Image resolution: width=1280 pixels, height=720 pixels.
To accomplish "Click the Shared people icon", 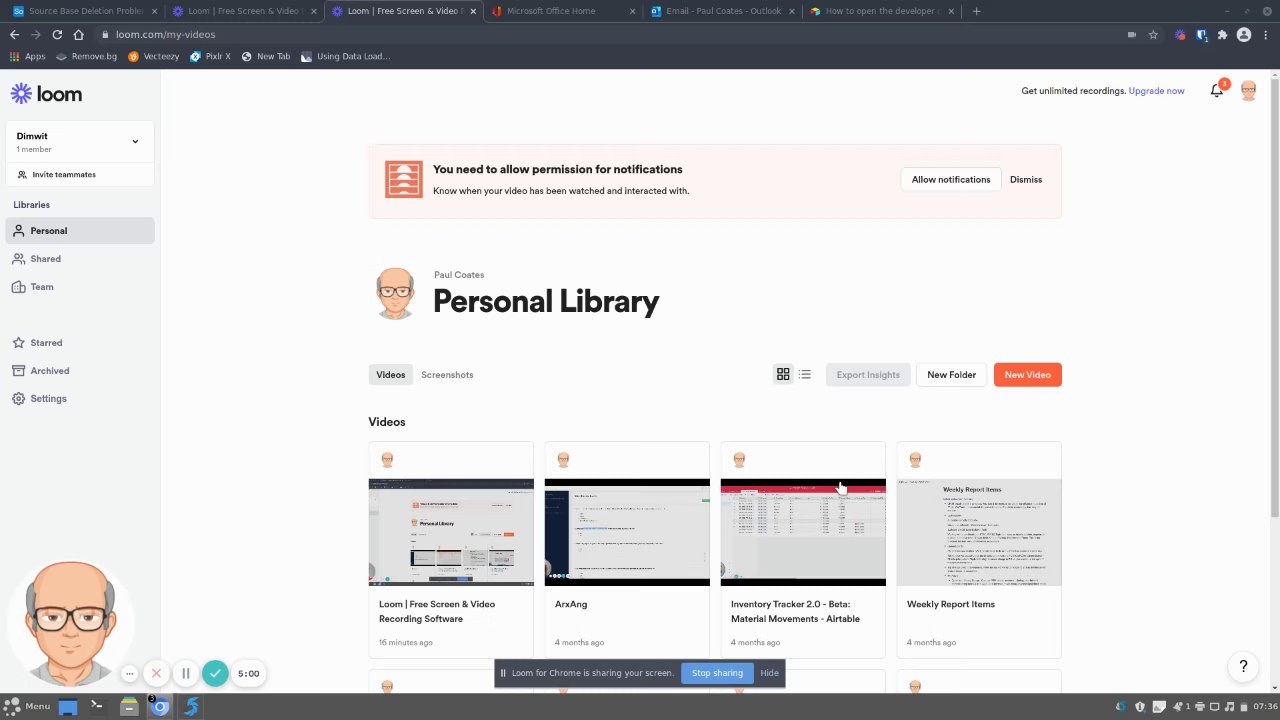I will 19,259.
